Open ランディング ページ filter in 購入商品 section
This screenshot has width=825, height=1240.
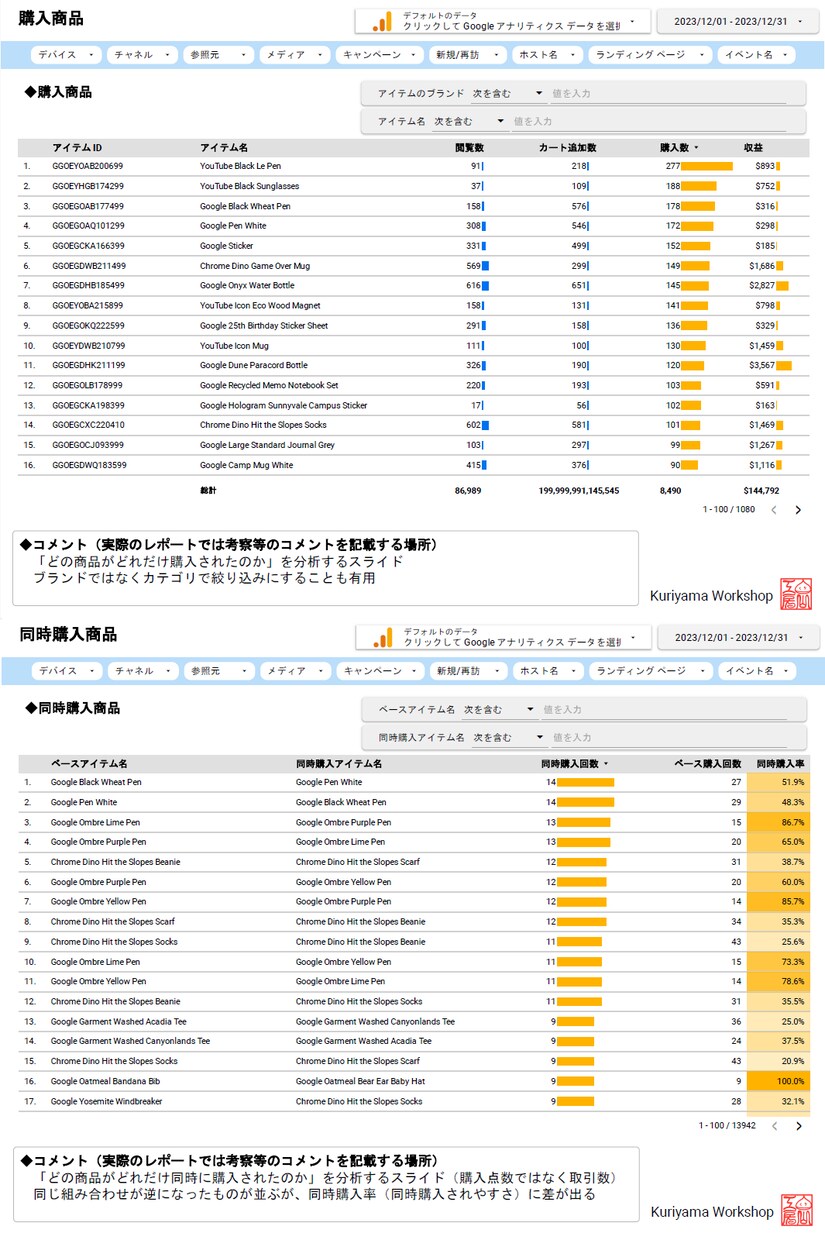[649, 55]
